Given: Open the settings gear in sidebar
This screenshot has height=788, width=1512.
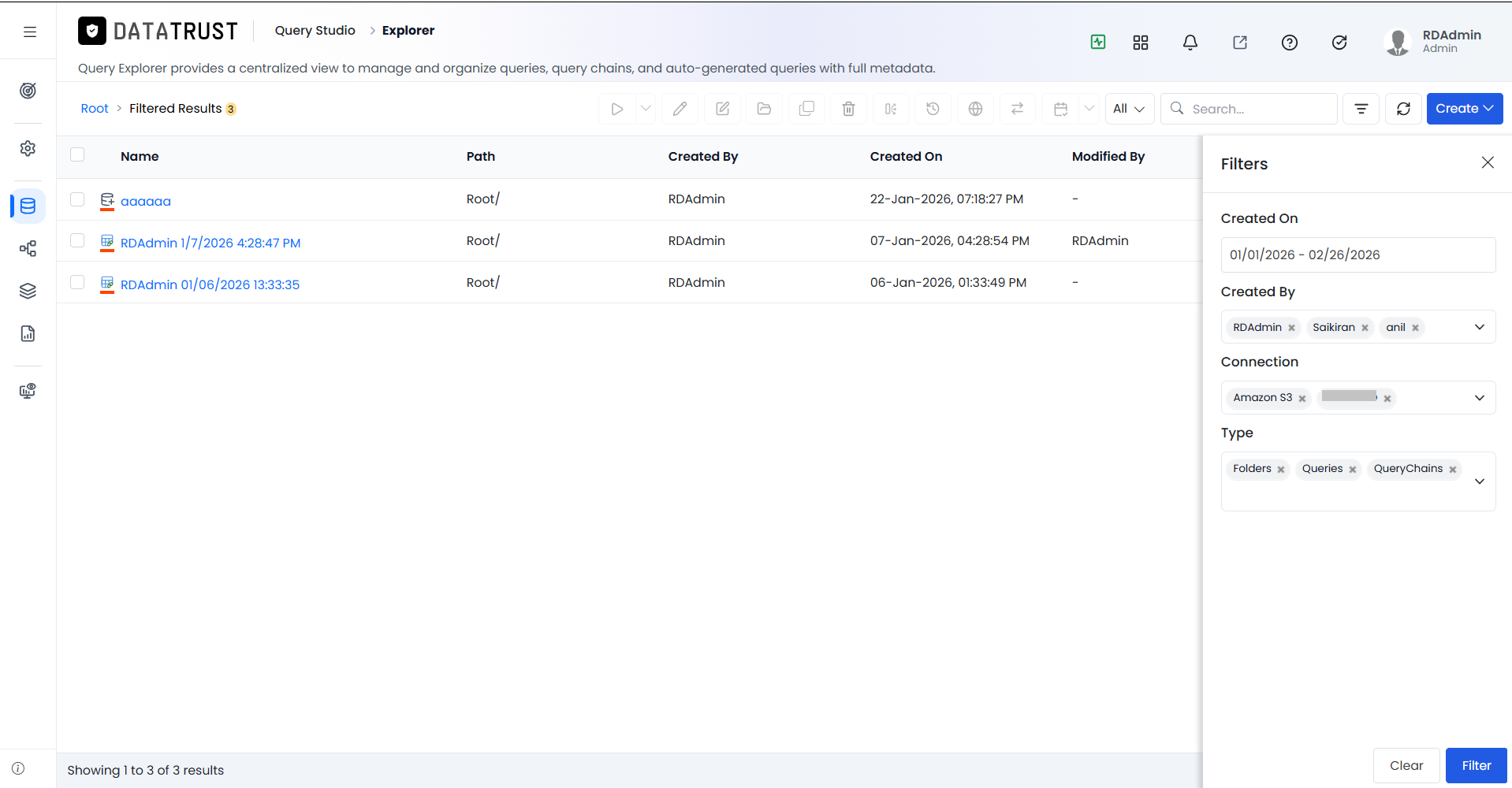Looking at the screenshot, I should [x=28, y=148].
